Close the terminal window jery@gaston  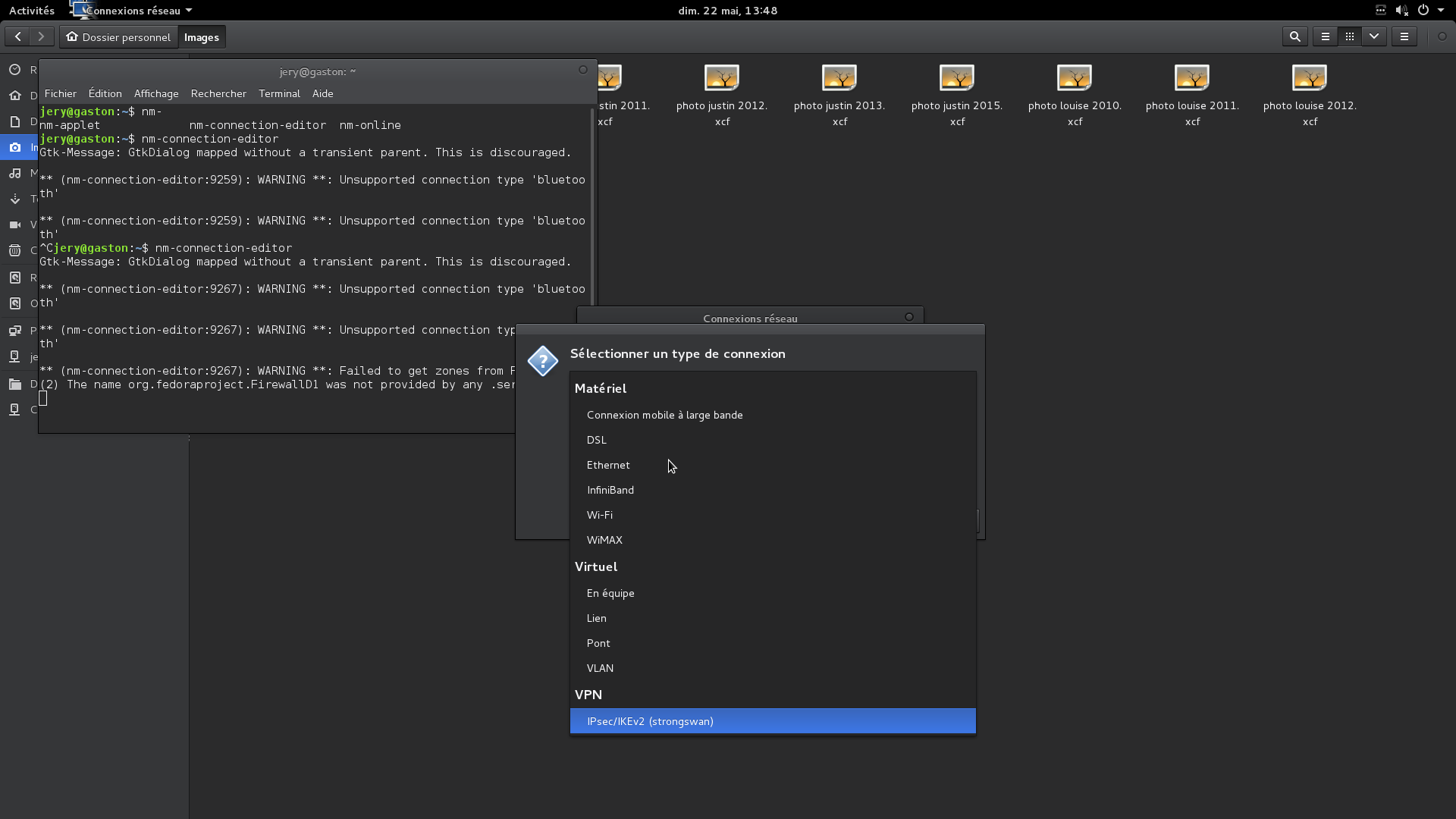tap(583, 70)
